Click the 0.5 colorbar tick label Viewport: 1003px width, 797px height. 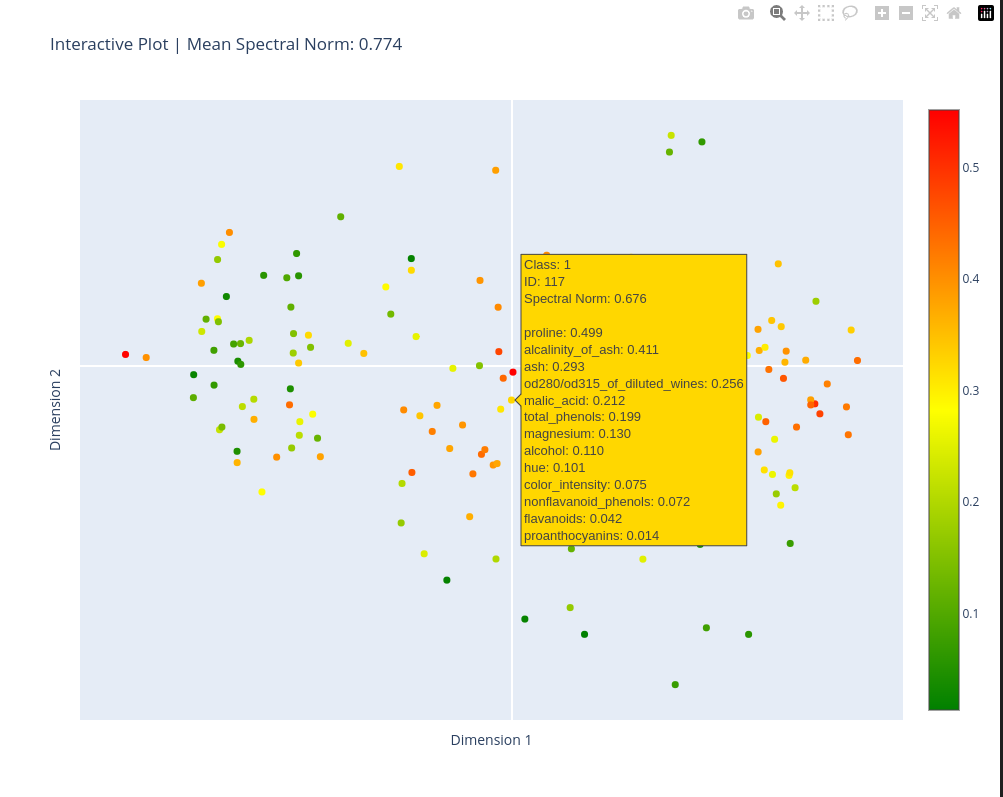point(970,168)
